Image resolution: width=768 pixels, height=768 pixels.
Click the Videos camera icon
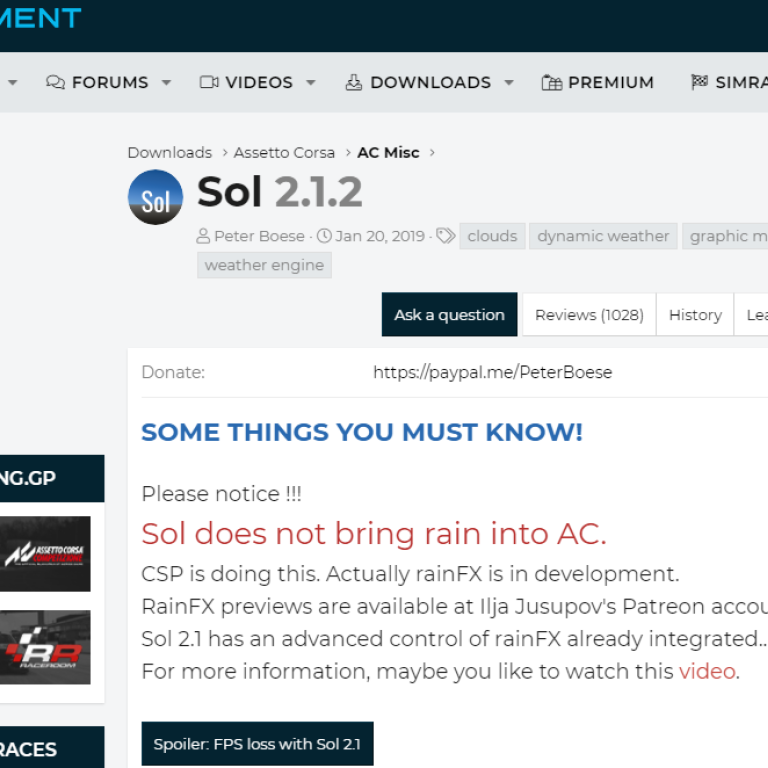[209, 82]
